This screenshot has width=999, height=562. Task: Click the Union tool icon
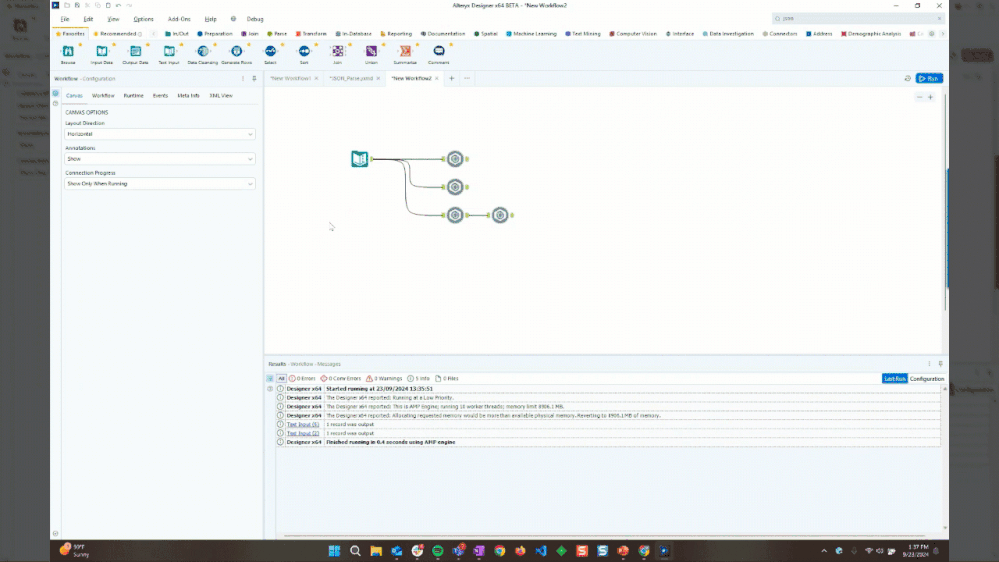pos(371,52)
